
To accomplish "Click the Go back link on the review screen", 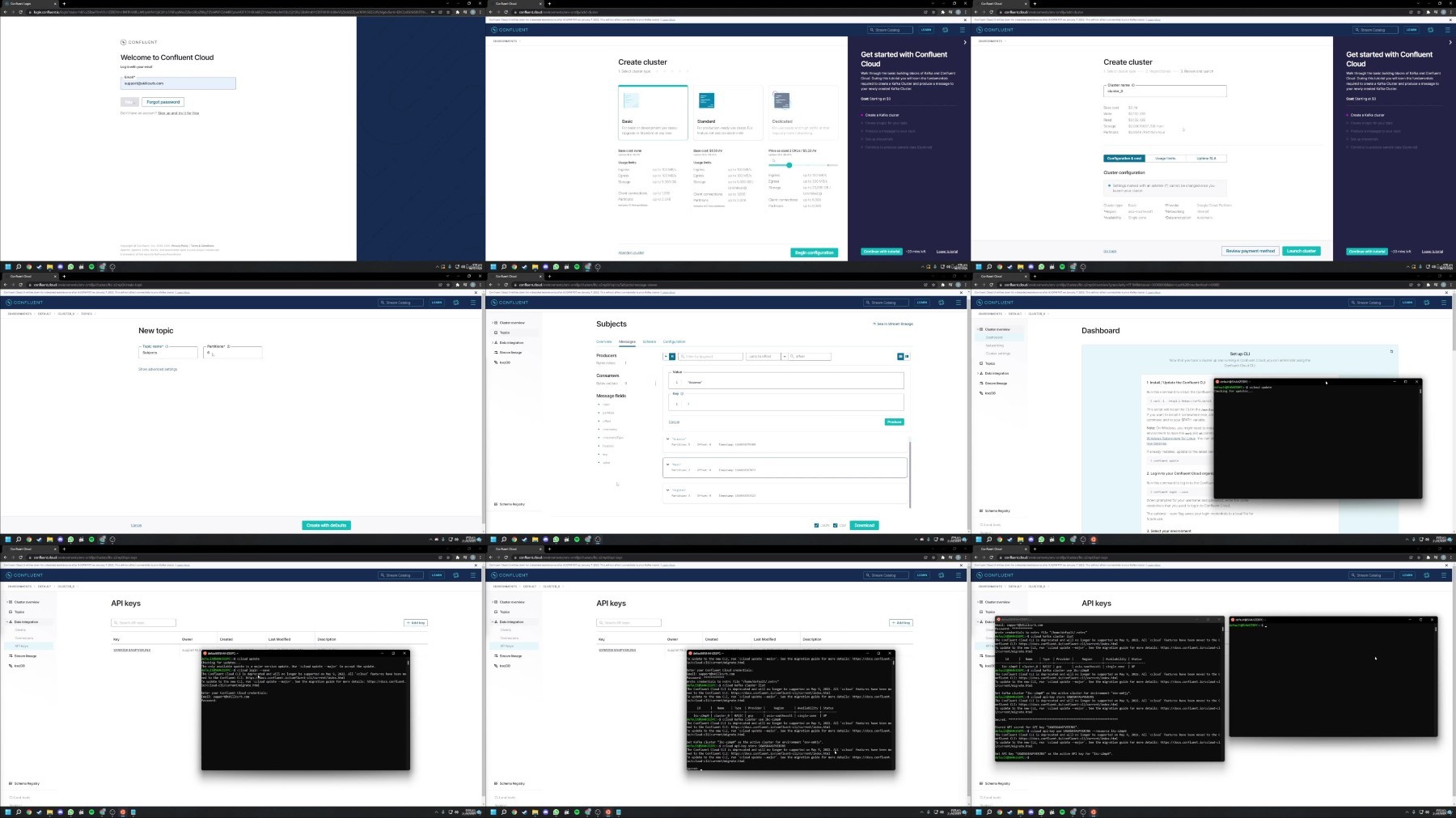I will (x=1110, y=251).
